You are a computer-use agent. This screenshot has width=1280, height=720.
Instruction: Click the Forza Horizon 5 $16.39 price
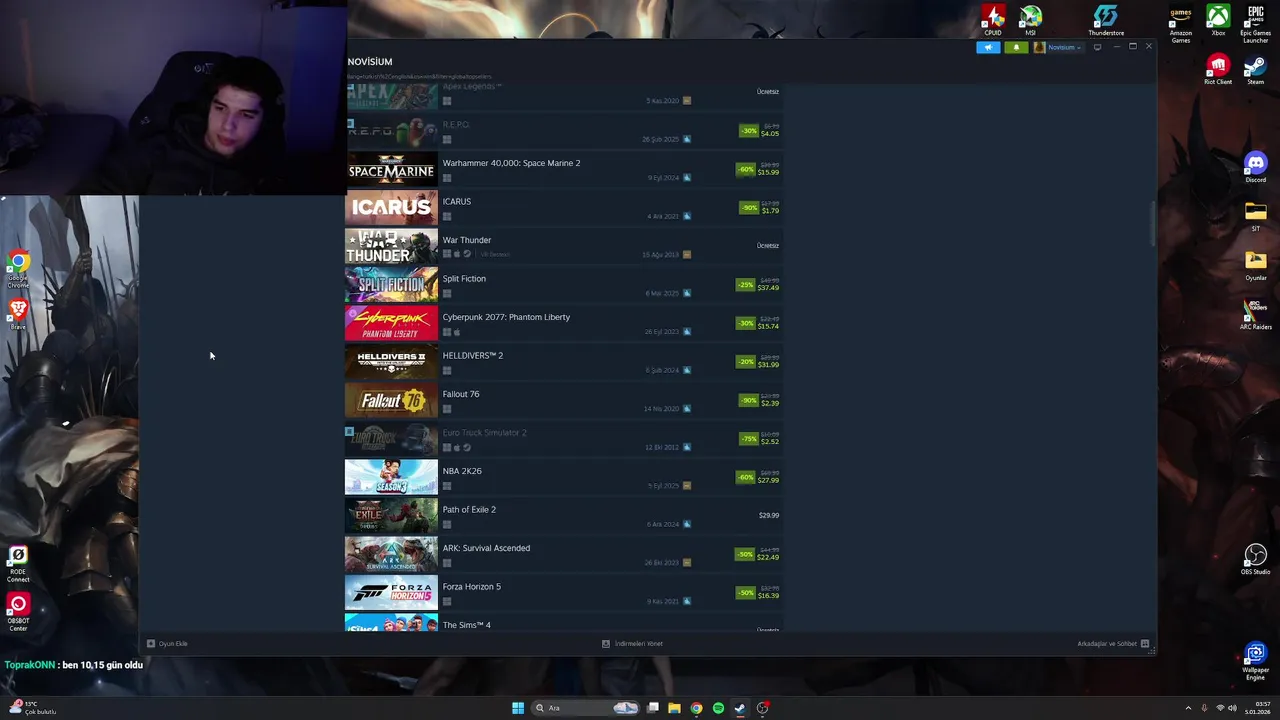point(768,596)
